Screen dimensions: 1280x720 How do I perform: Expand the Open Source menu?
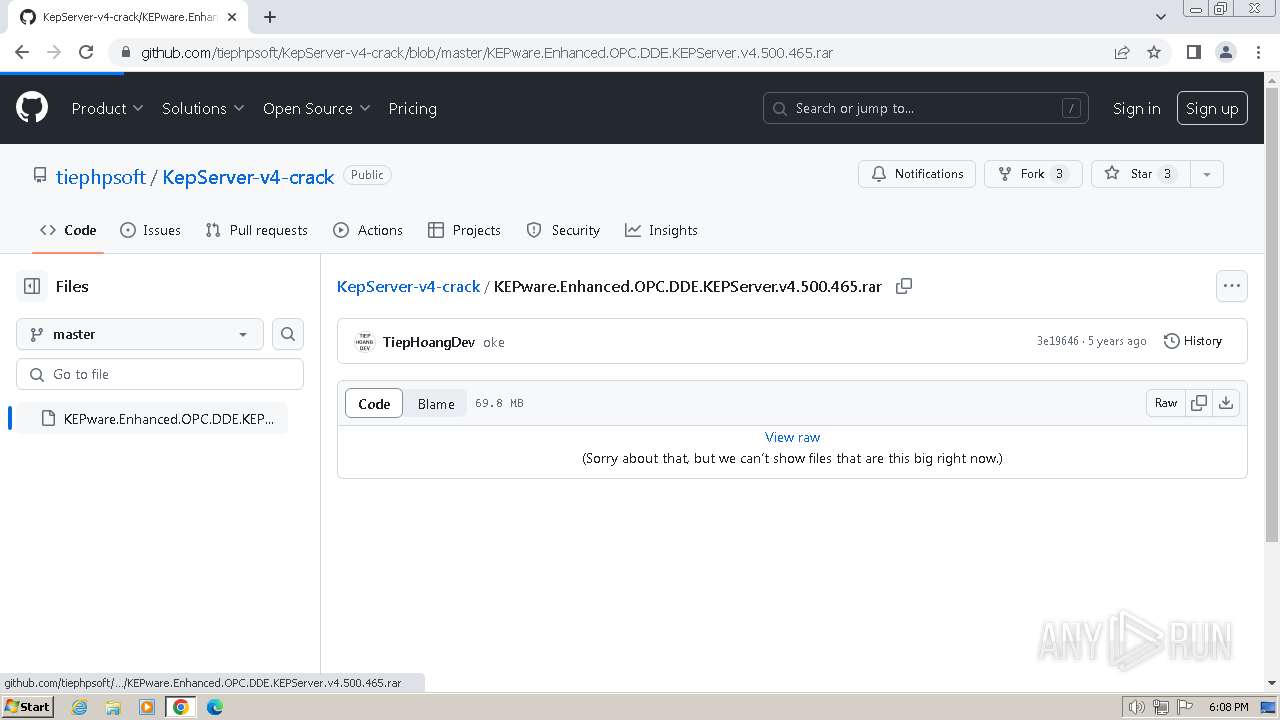(316, 108)
